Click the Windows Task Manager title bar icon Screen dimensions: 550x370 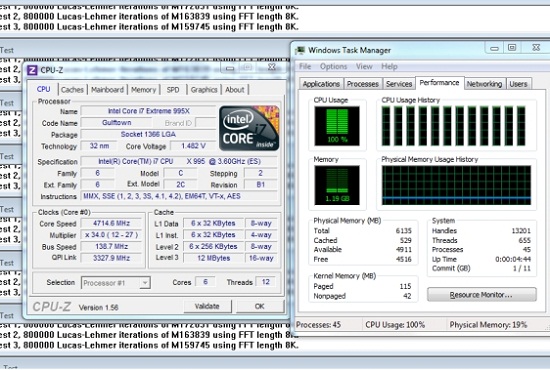(x=300, y=51)
